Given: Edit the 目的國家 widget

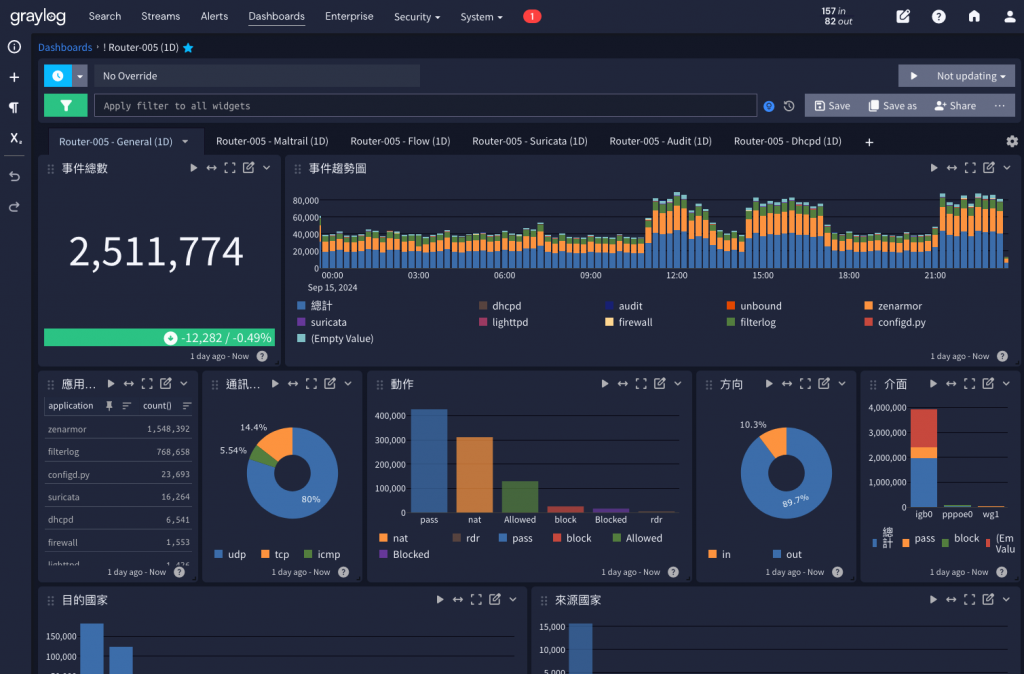Looking at the screenshot, I should coord(495,599).
